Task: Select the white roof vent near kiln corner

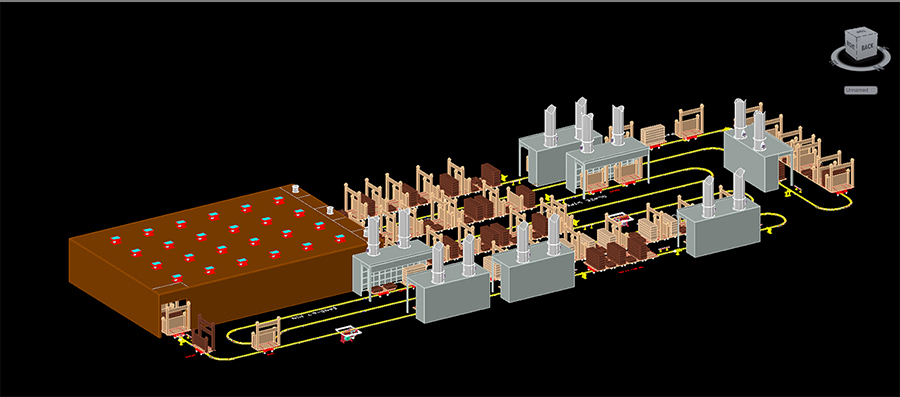Action: [296, 189]
